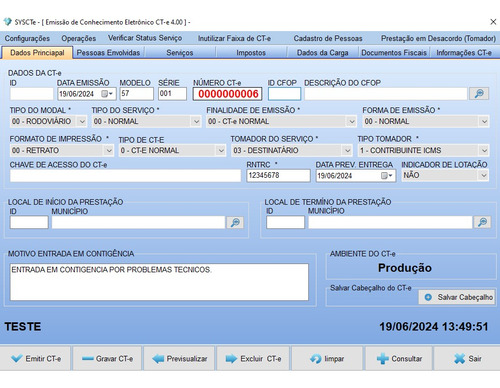This screenshot has height=388, width=500.
Task: Switch to the Impostos tab
Action: click(251, 53)
